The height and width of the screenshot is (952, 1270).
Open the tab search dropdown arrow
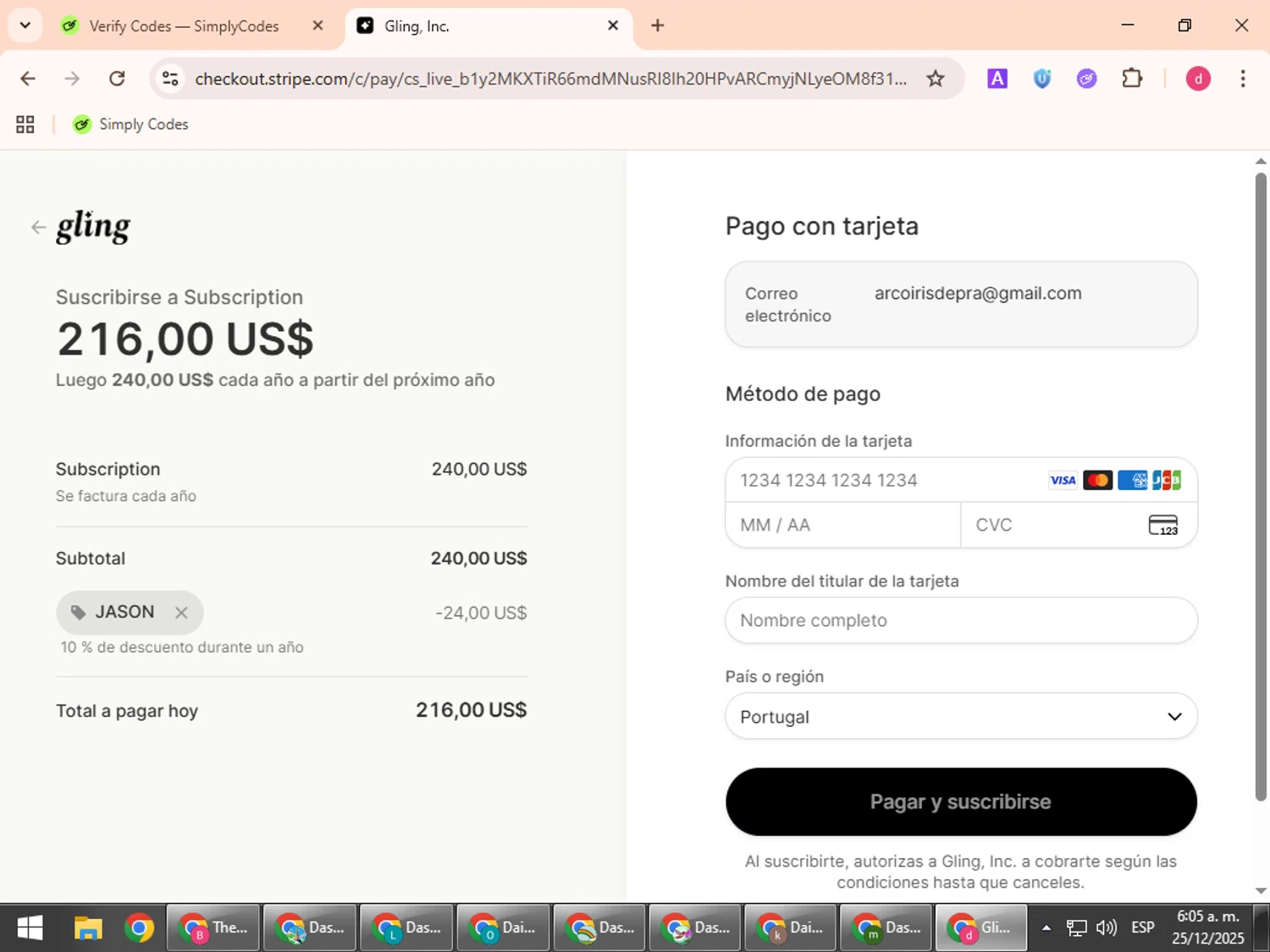25,25
